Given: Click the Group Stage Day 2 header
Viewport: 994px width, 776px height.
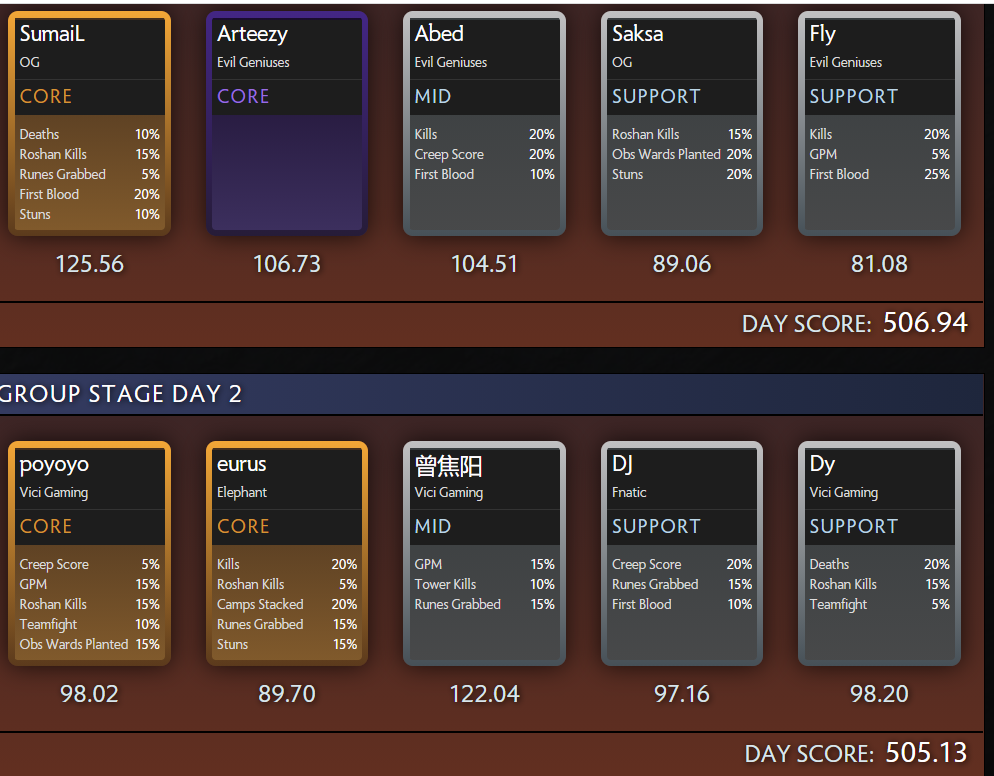Looking at the screenshot, I should (x=122, y=394).
